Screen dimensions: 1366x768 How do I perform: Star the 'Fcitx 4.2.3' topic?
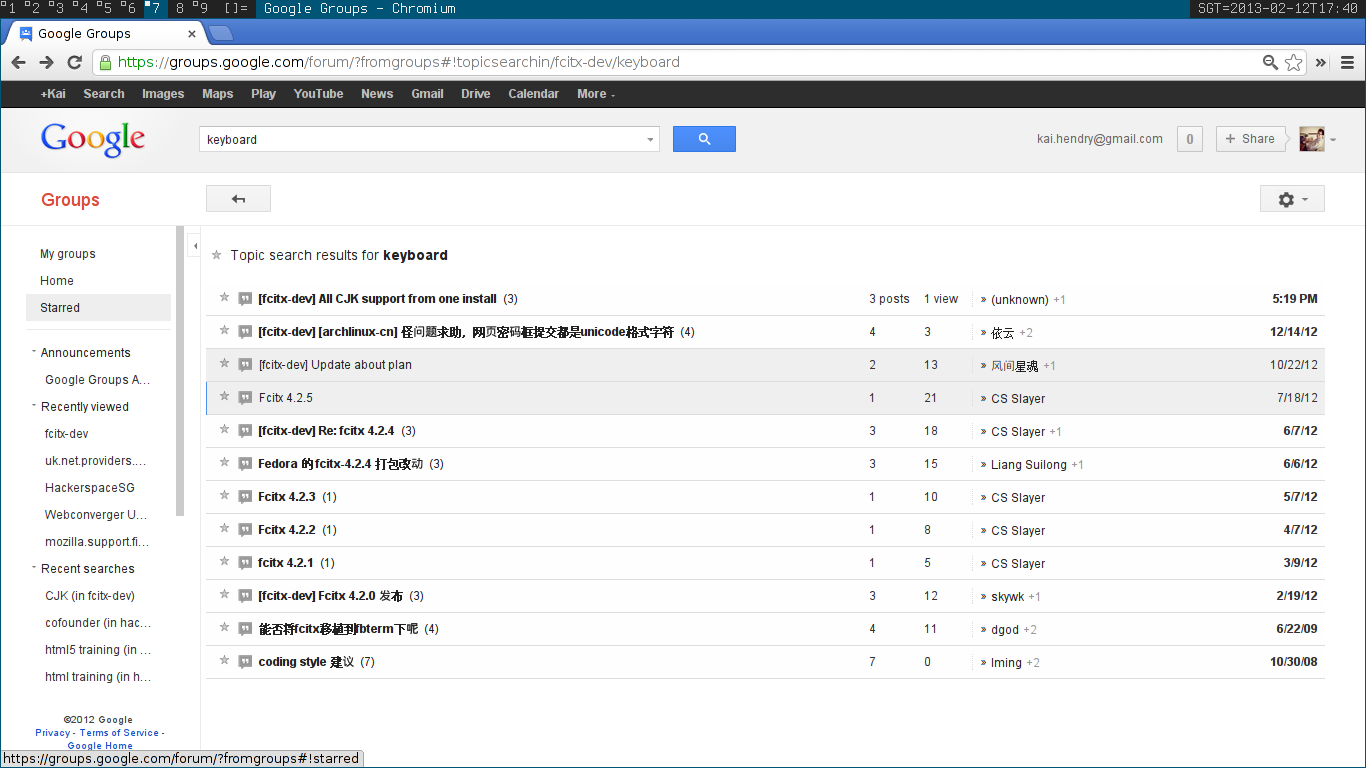224,496
